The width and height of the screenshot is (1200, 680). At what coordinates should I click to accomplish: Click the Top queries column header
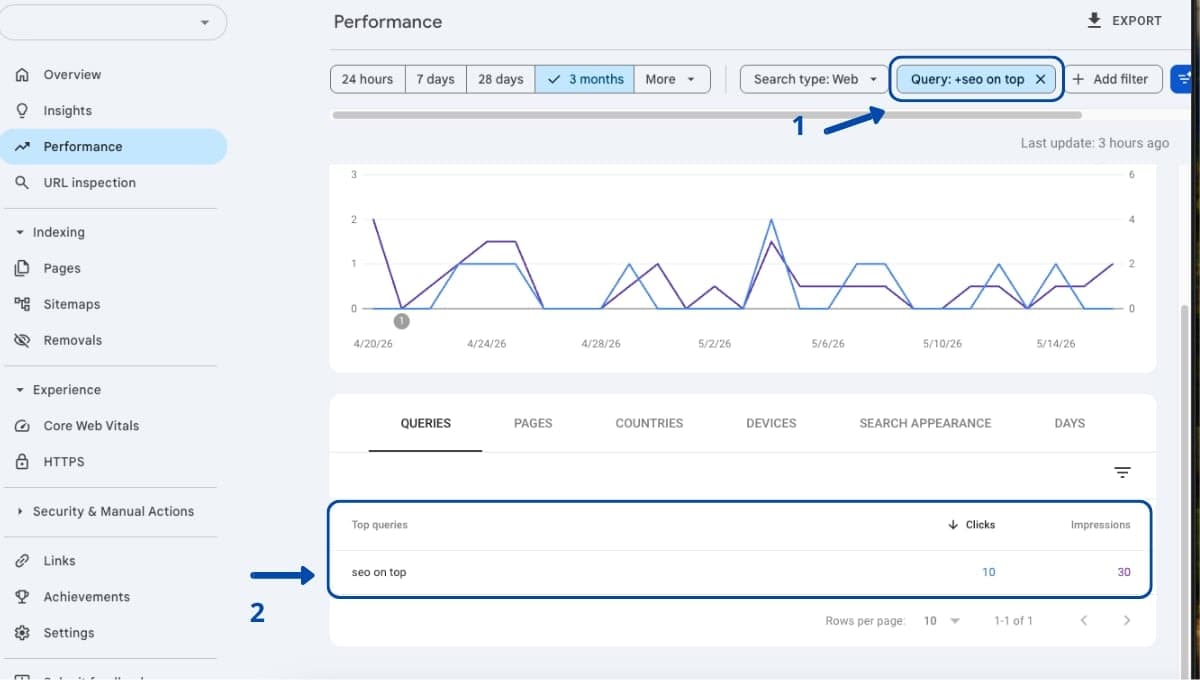pyautogui.click(x=379, y=524)
